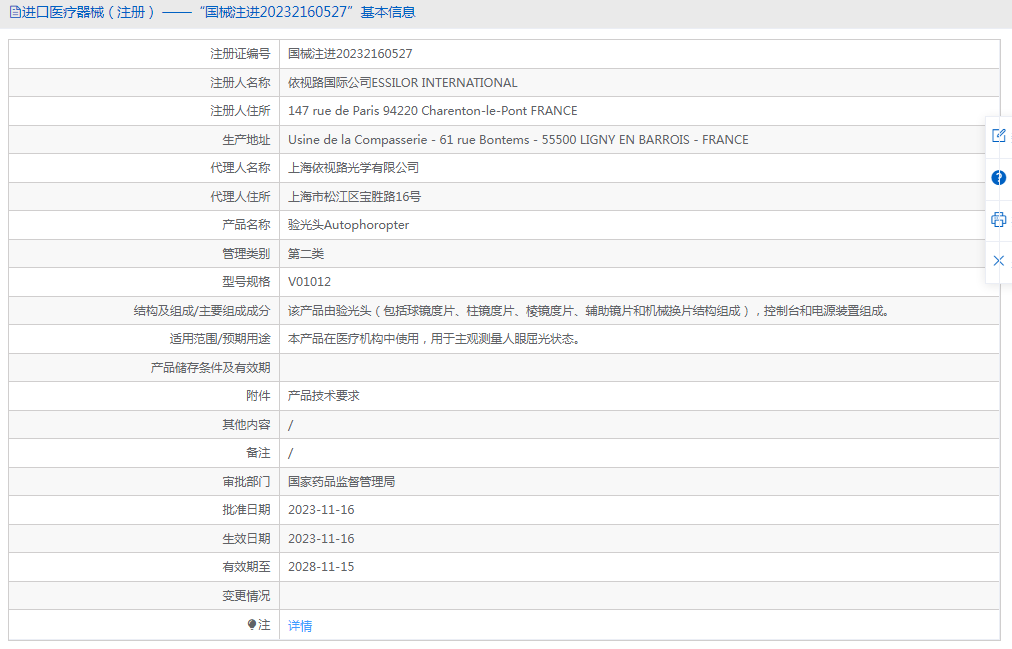Image resolution: width=1012 pixels, height=649 pixels.
Task: Click structure description 该产品由验光头 text
Action: (x=589, y=311)
